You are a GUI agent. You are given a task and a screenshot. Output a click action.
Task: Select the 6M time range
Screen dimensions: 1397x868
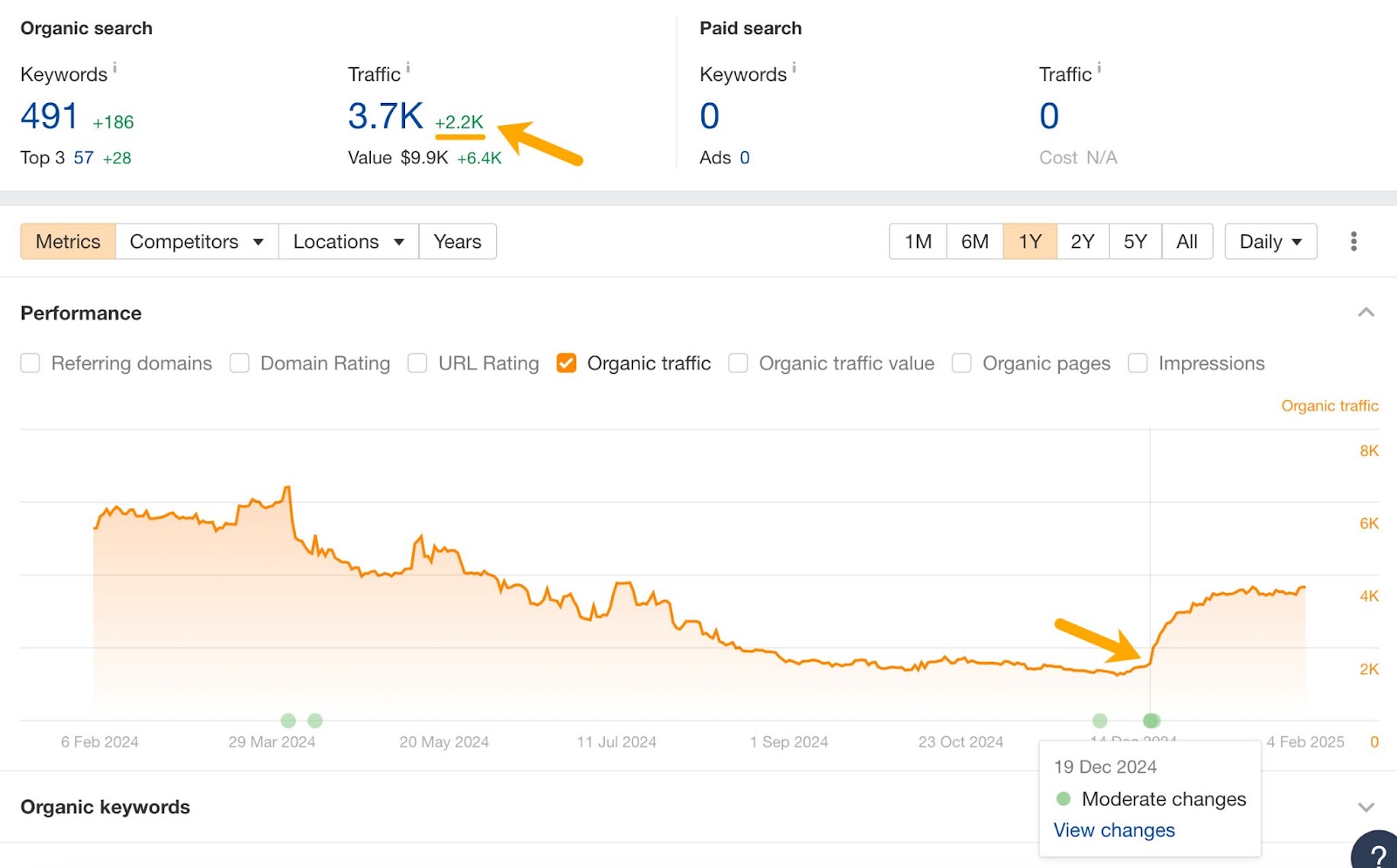(974, 241)
